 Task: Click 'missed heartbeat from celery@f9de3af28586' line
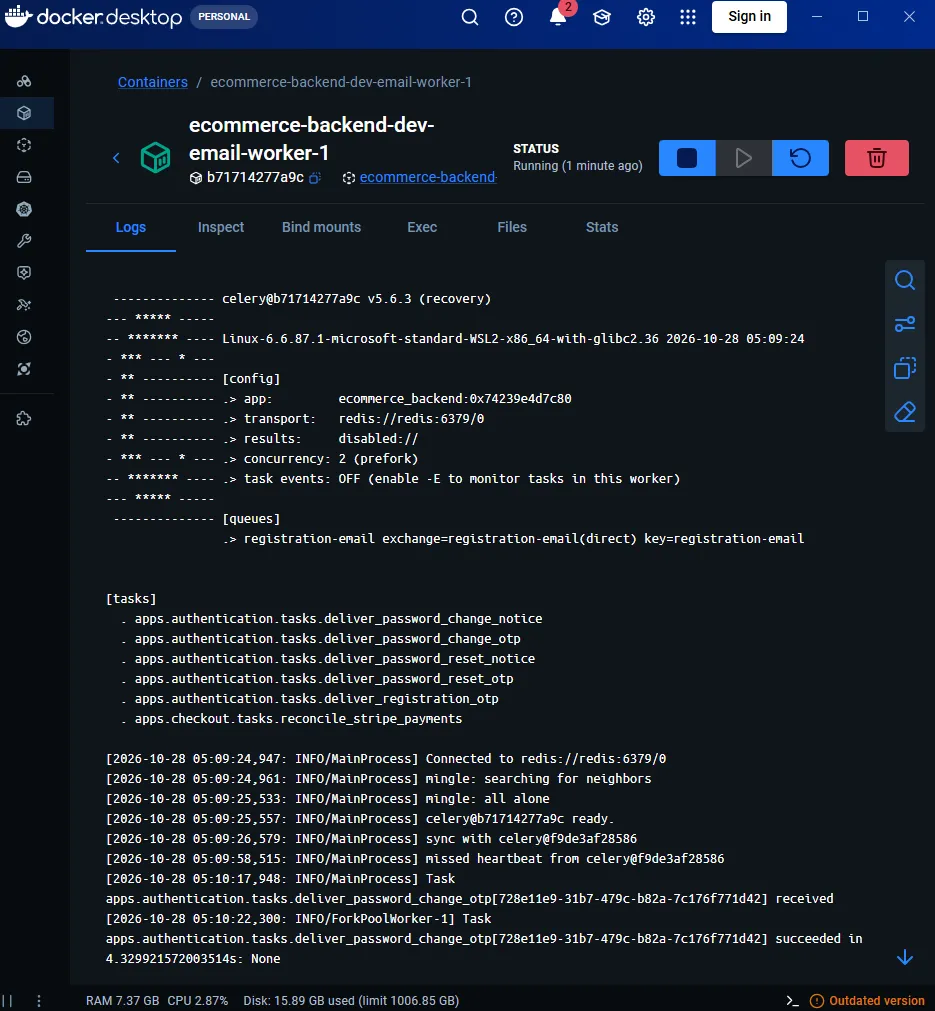click(x=415, y=858)
